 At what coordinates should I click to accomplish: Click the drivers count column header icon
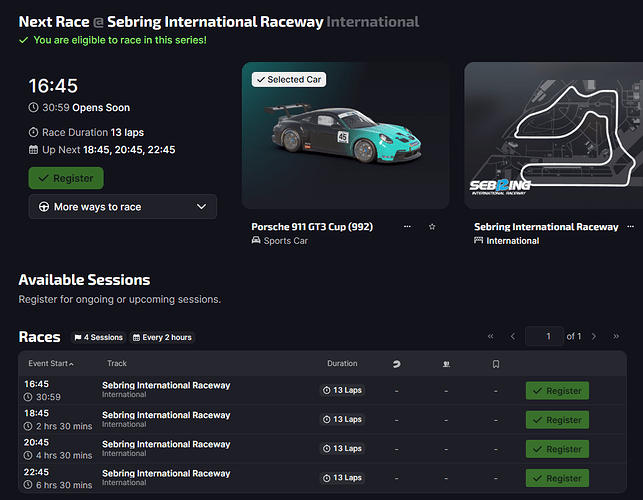tap(446, 364)
